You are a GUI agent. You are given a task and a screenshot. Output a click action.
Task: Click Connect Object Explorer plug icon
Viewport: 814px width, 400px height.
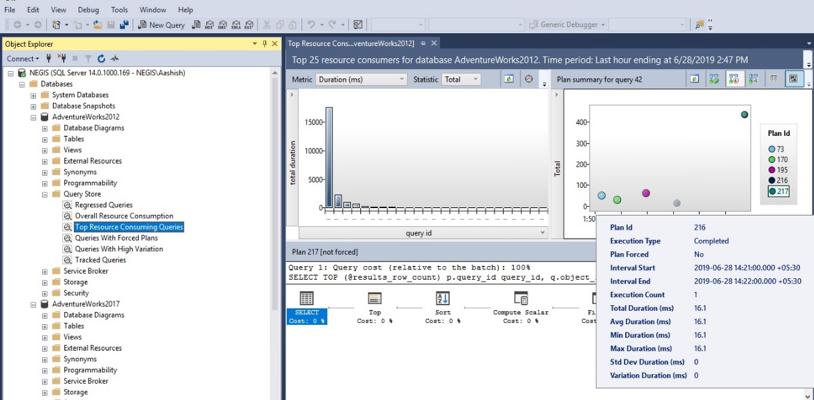coord(49,59)
